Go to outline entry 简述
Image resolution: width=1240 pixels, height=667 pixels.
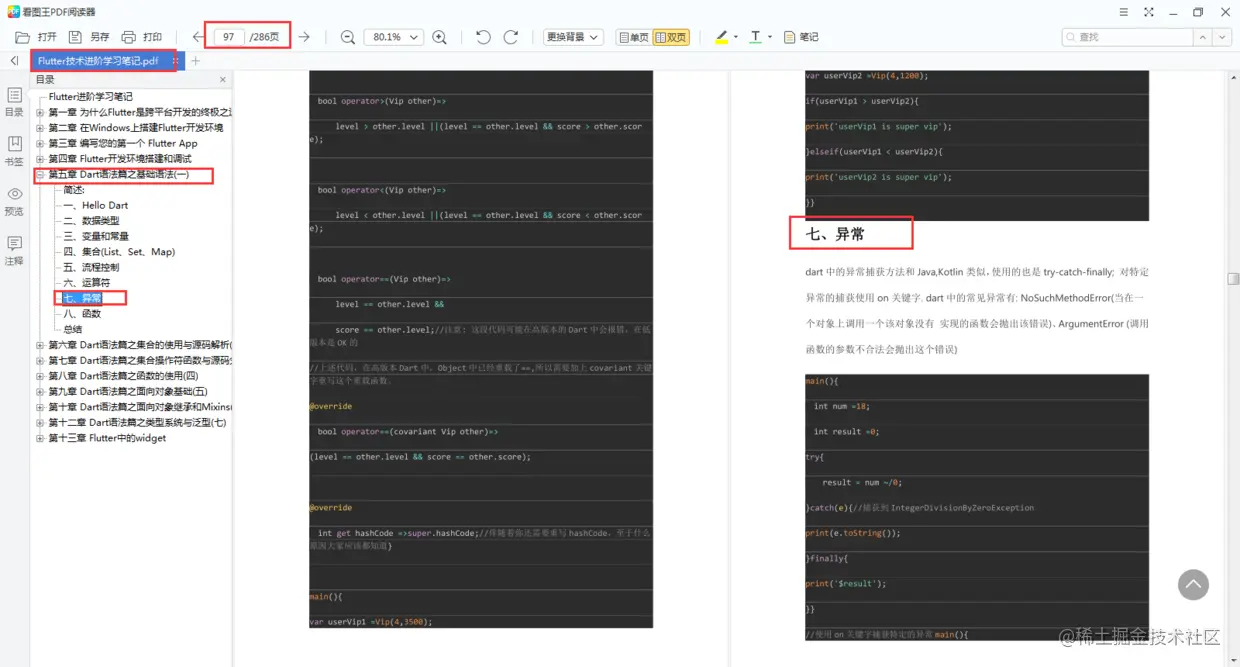click(74, 190)
